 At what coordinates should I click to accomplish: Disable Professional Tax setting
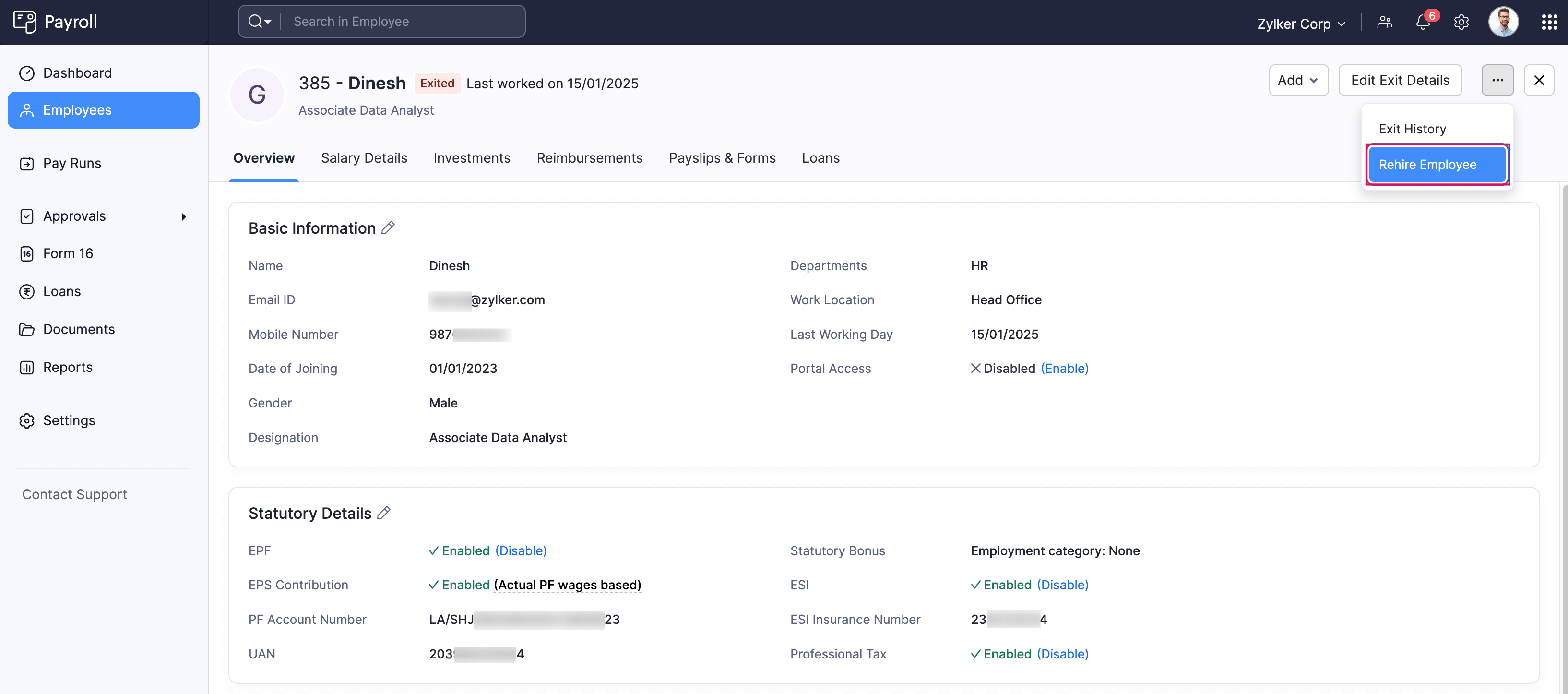[x=1062, y=654]
